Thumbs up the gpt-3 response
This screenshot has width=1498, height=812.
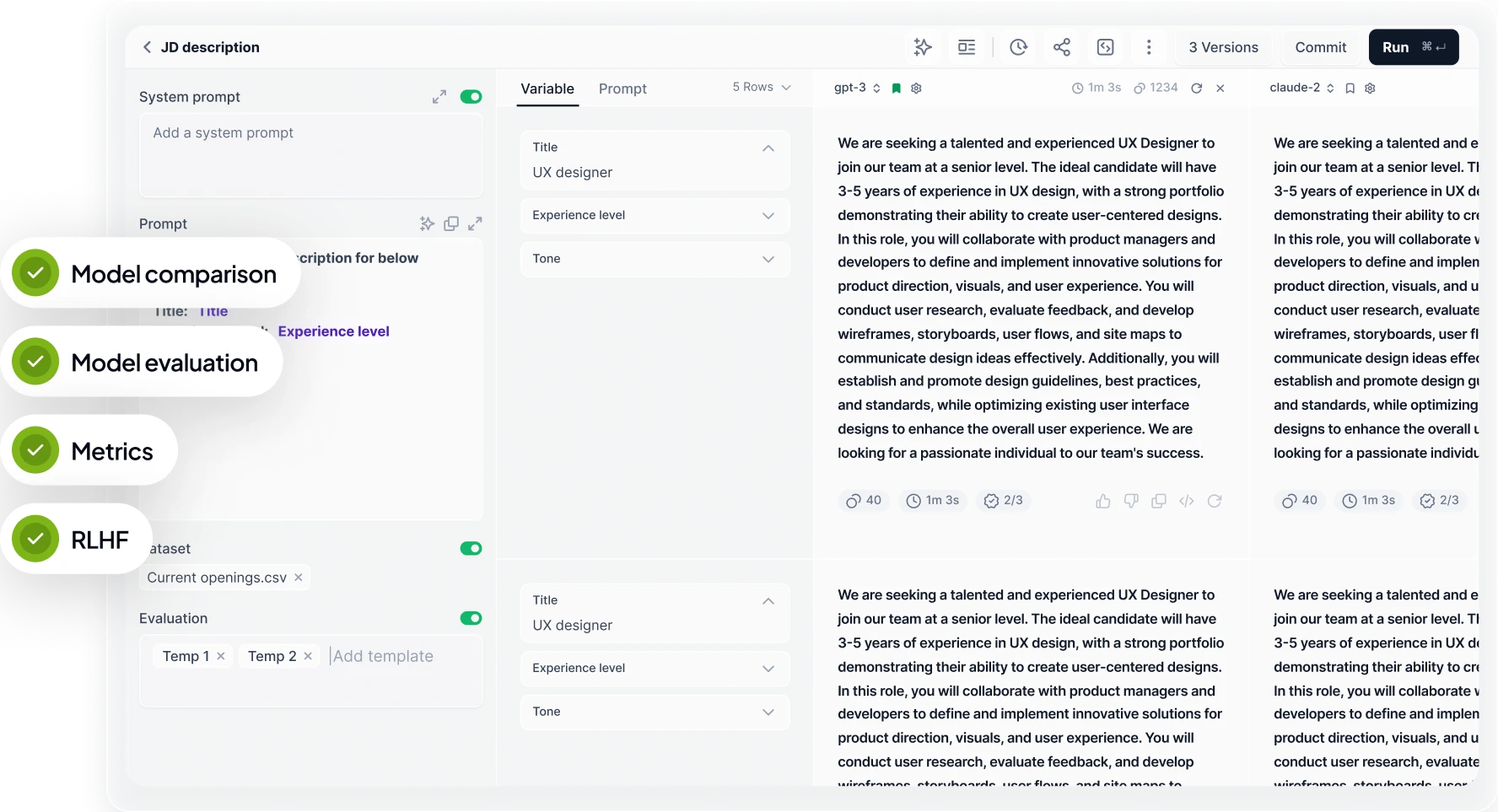[x=1103, y=501]
